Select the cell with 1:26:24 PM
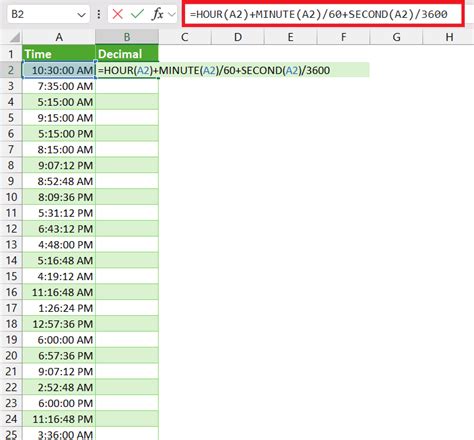This screenshot has height=440, width=474. (x=59, y=308)
